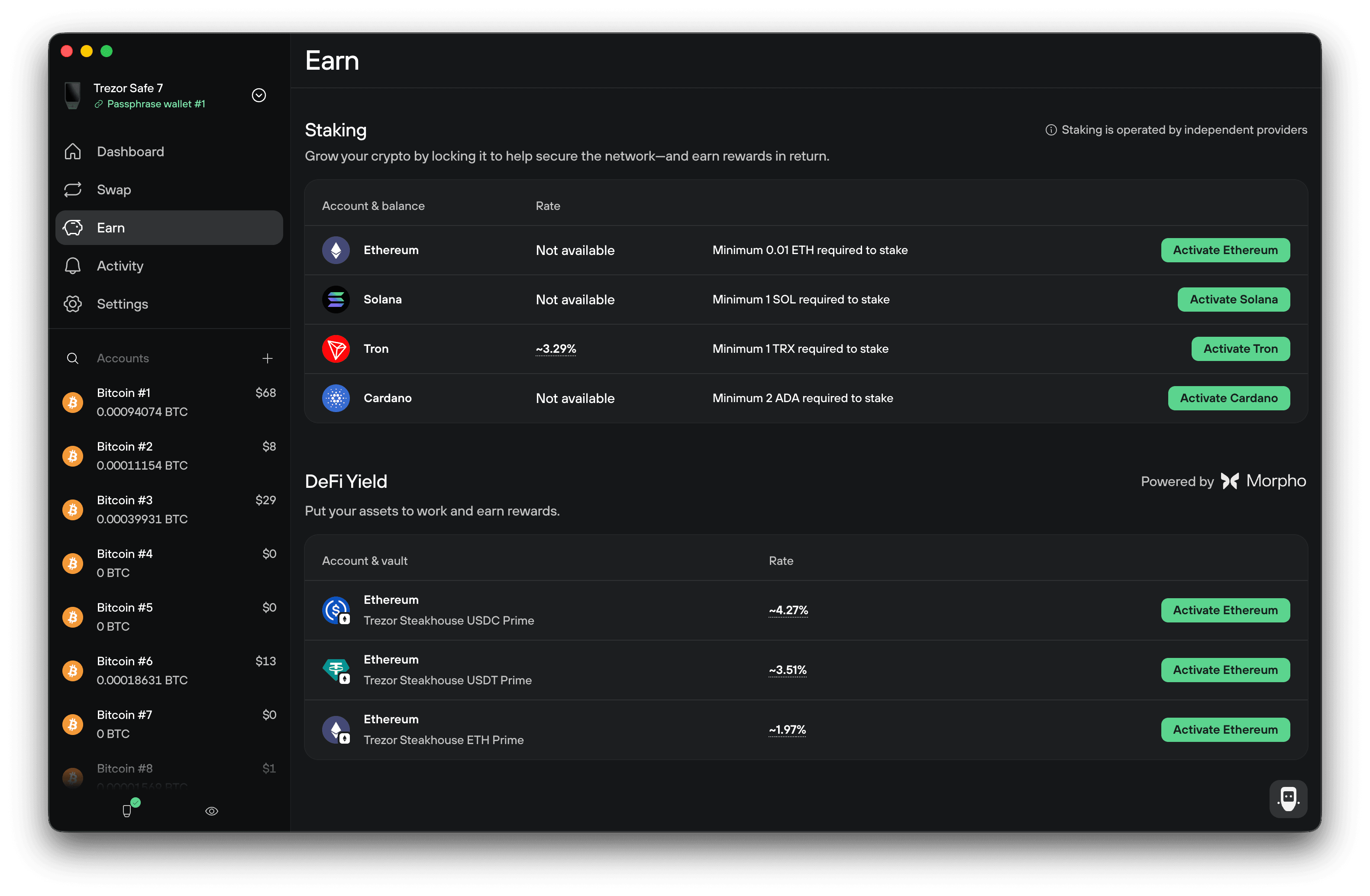1370x896 pixels.
Task: Click the ~3.51% USDT vault rate
Action: 788,670
